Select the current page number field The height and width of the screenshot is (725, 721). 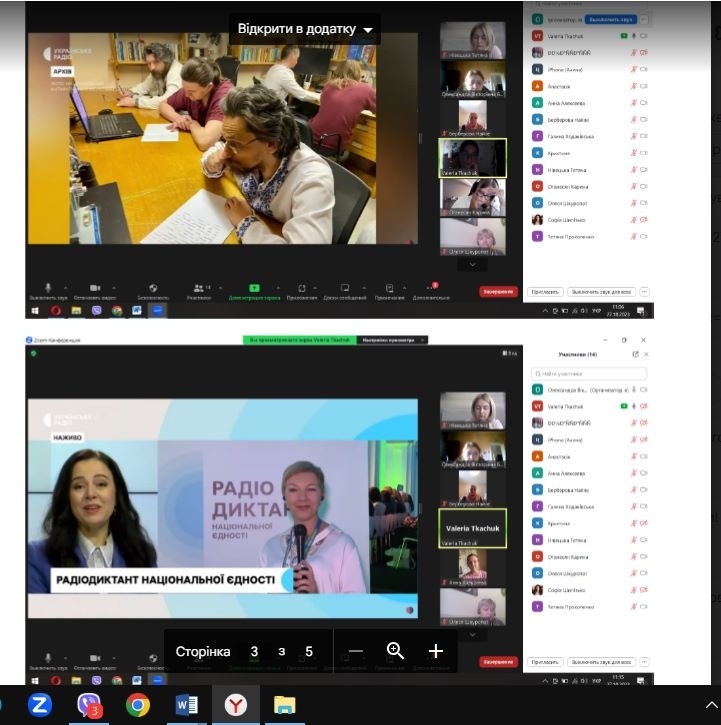coord(254,651)
